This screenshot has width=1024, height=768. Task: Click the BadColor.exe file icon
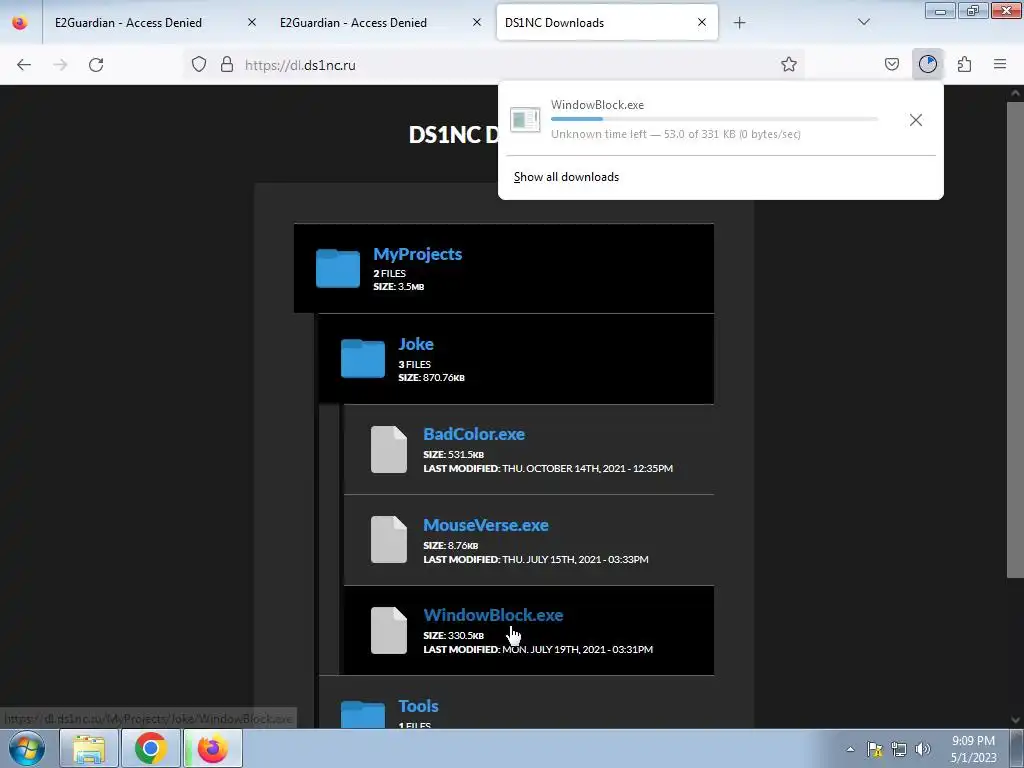(x=389, y=449)
